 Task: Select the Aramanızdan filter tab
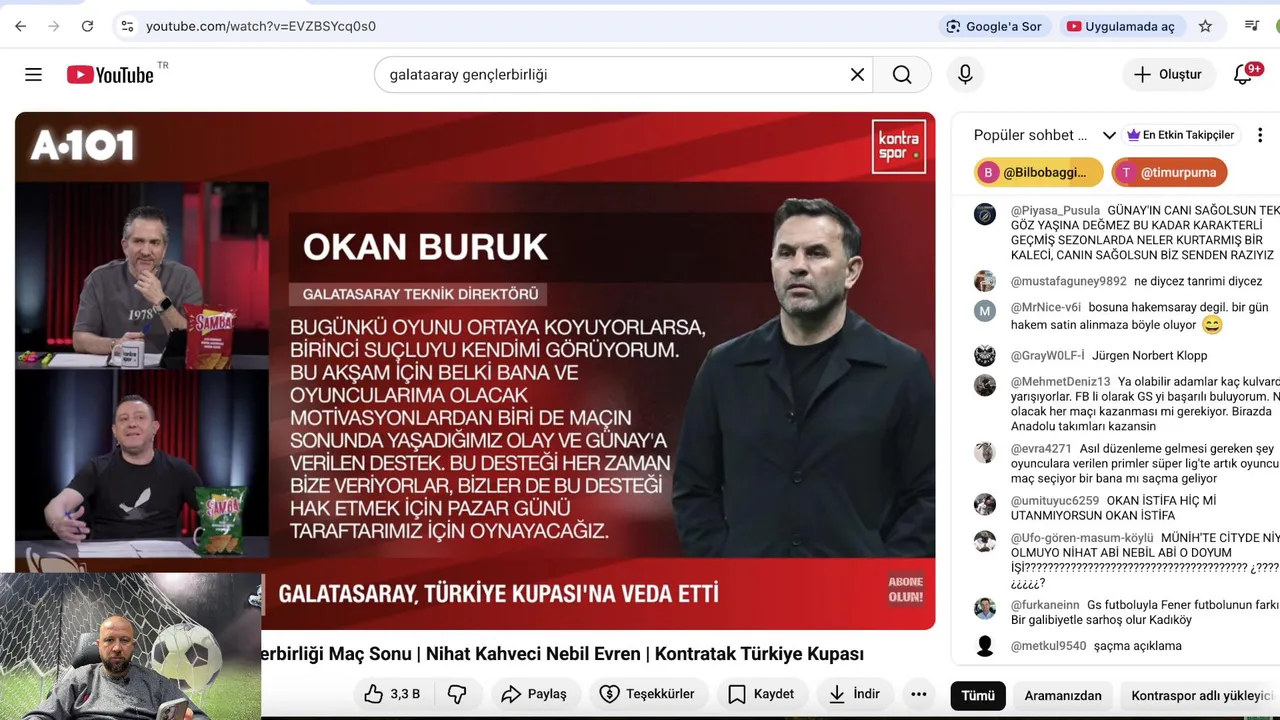[1063, 696]
